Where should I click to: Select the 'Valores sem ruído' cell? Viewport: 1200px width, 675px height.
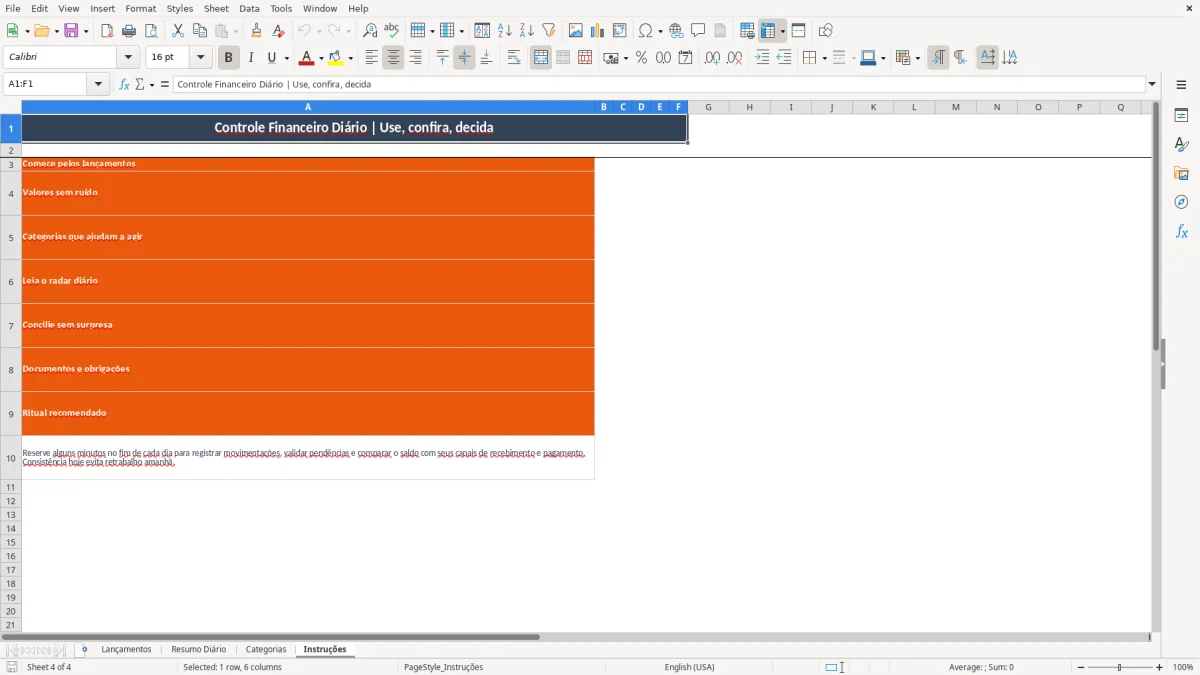click(x=308, y=193)
